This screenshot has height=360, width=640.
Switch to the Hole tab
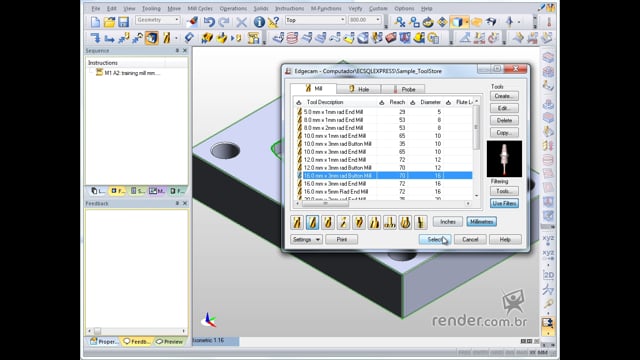pyautogui.click(x=359, y=89)
